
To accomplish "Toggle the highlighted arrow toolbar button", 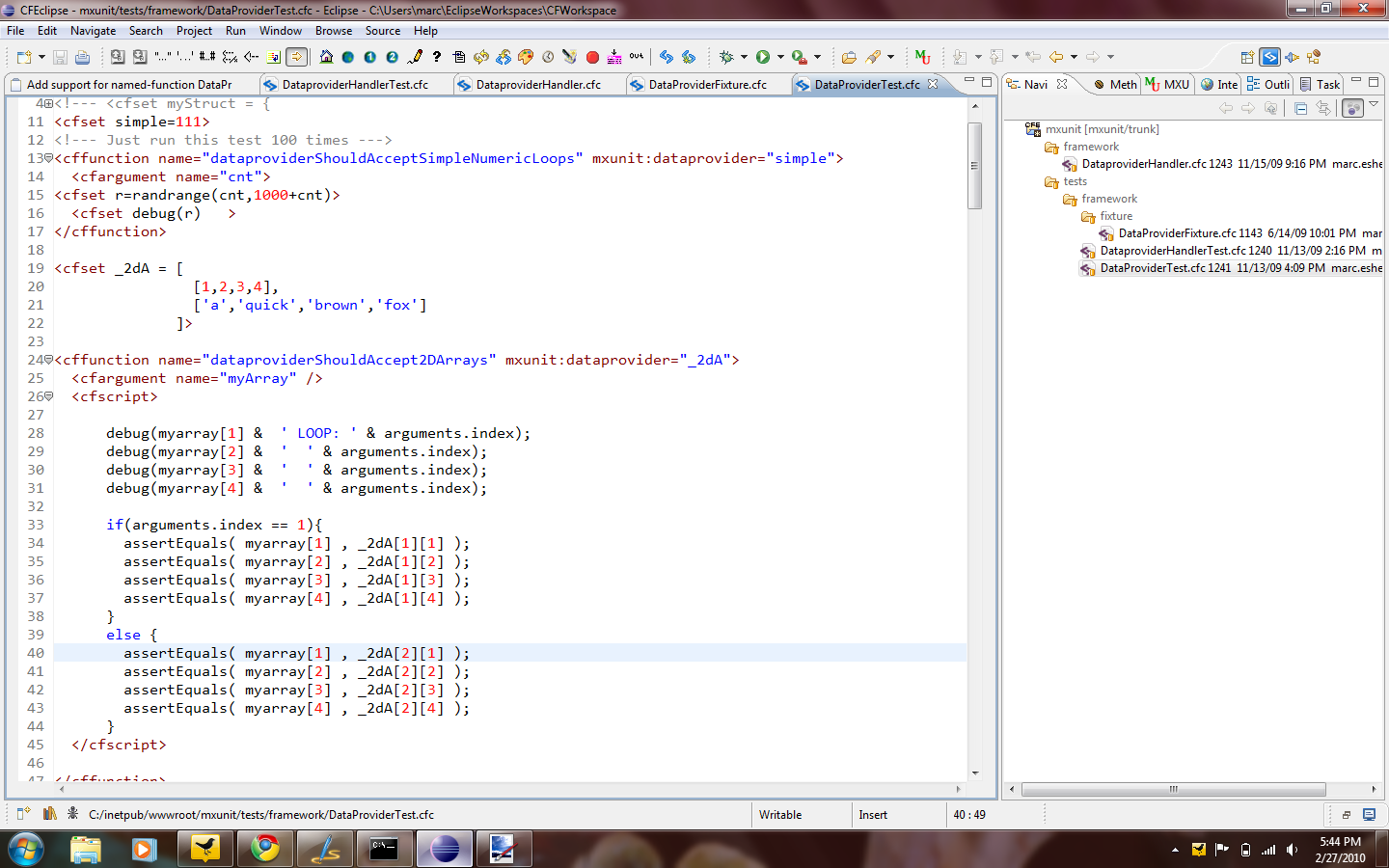I will point(297,57).
